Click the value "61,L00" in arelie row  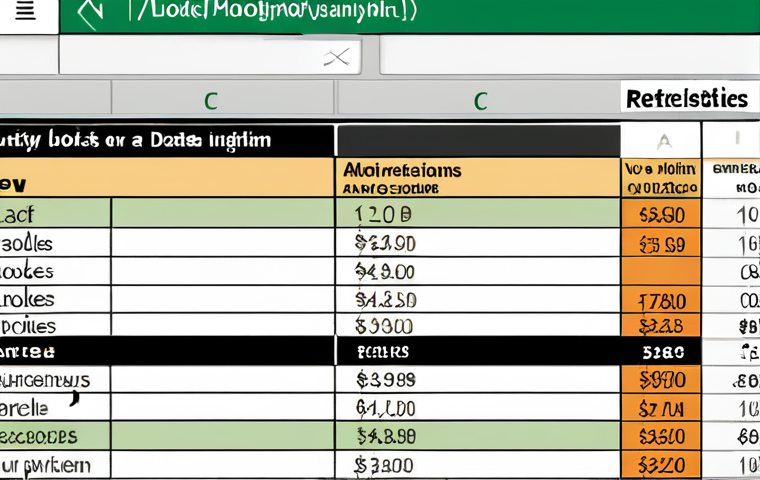tap(385, 408)
